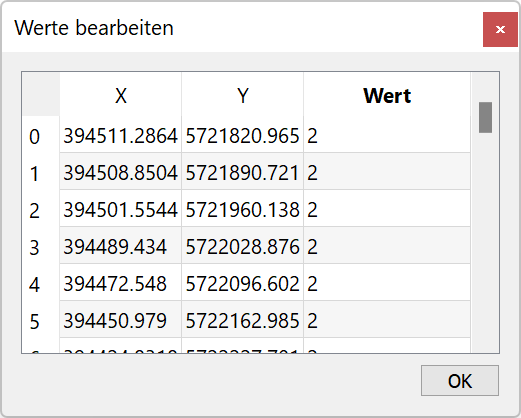The width and height of the screenshot is (521, 418).
Task: Click the table's top-left corner cell
Action: (x=41, y=94)
